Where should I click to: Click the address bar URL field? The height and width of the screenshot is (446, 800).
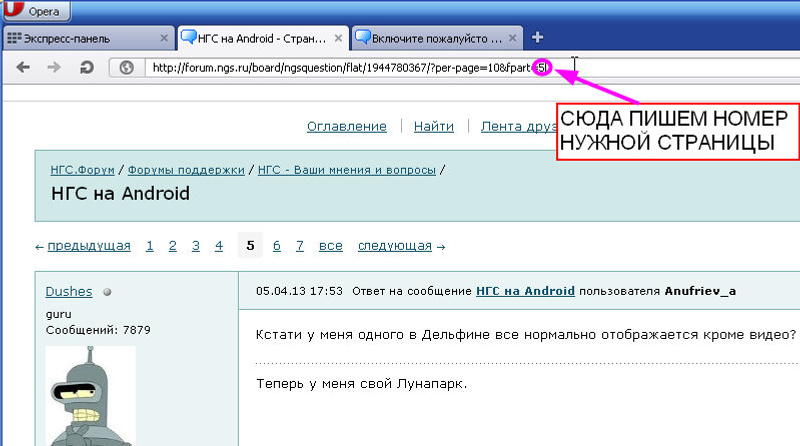pyautogui.click(x=472, y=67)
